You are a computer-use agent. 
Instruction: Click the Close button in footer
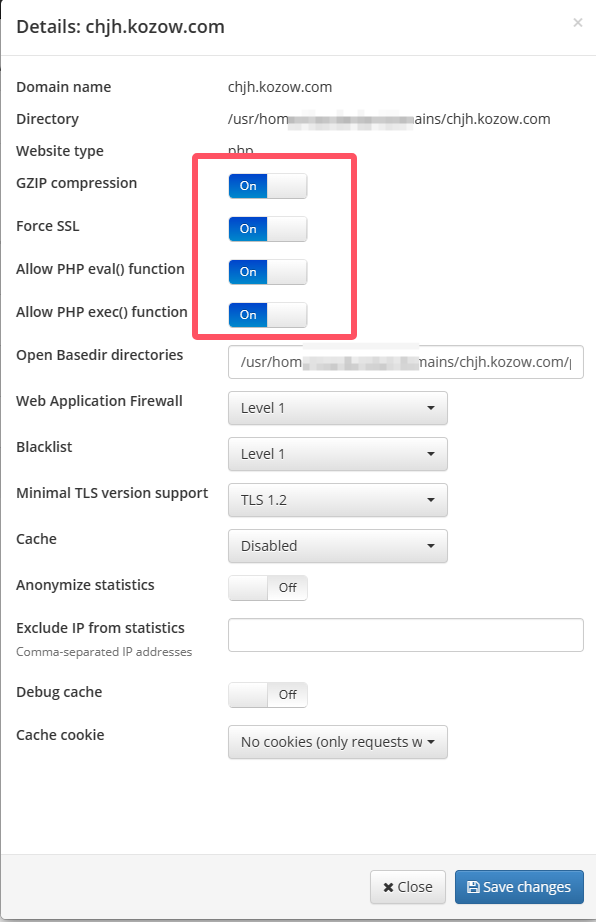pos(408,887)
